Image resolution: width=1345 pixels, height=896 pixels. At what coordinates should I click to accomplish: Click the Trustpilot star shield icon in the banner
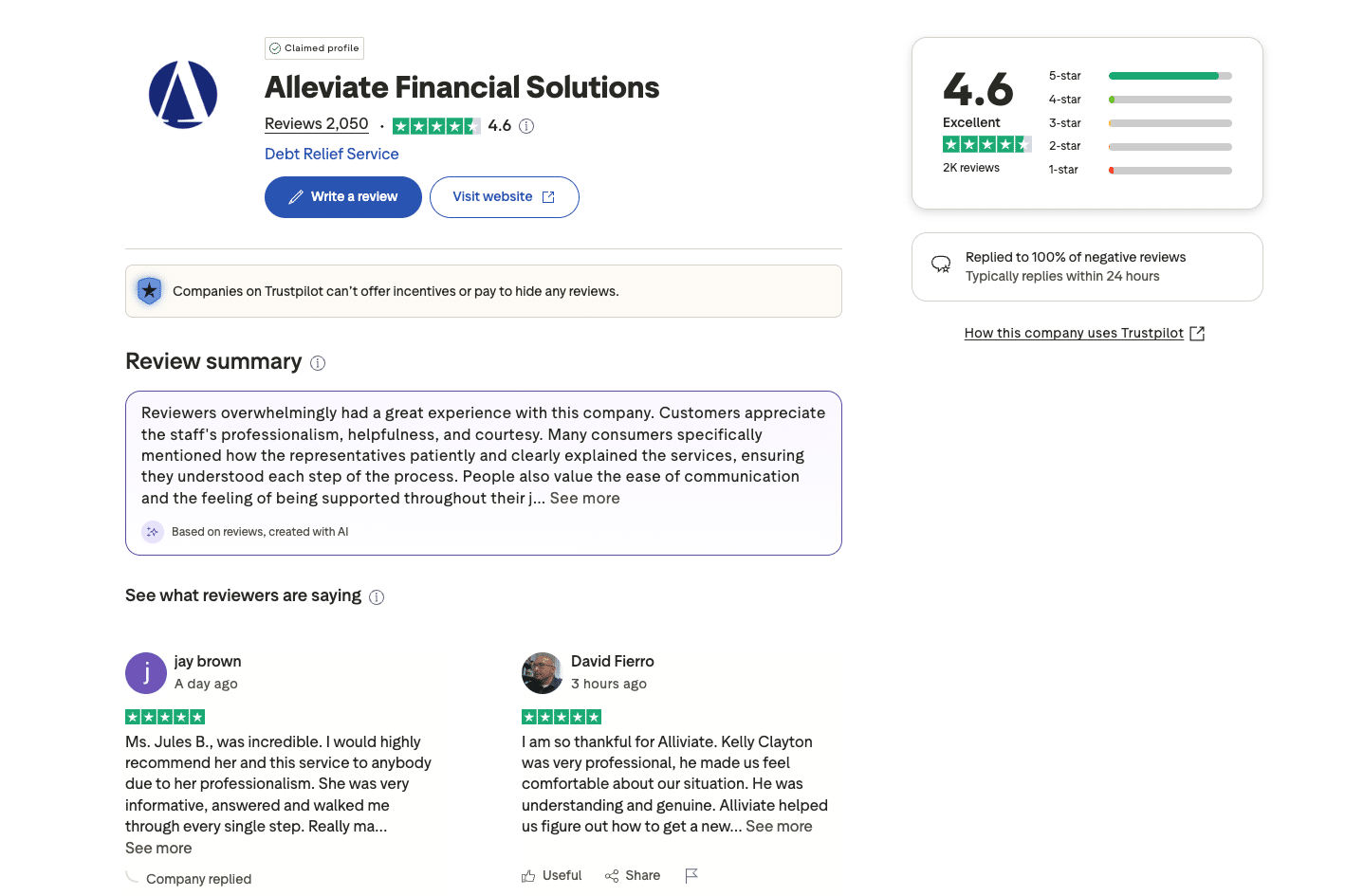coord(149,290)
